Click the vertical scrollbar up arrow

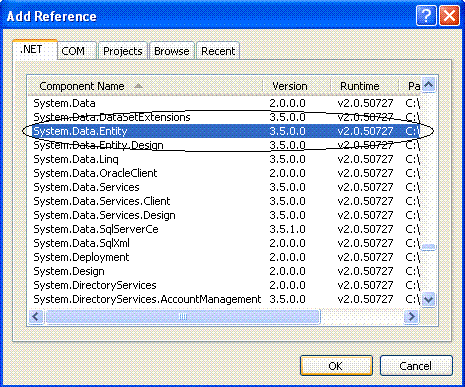[428, 84]
